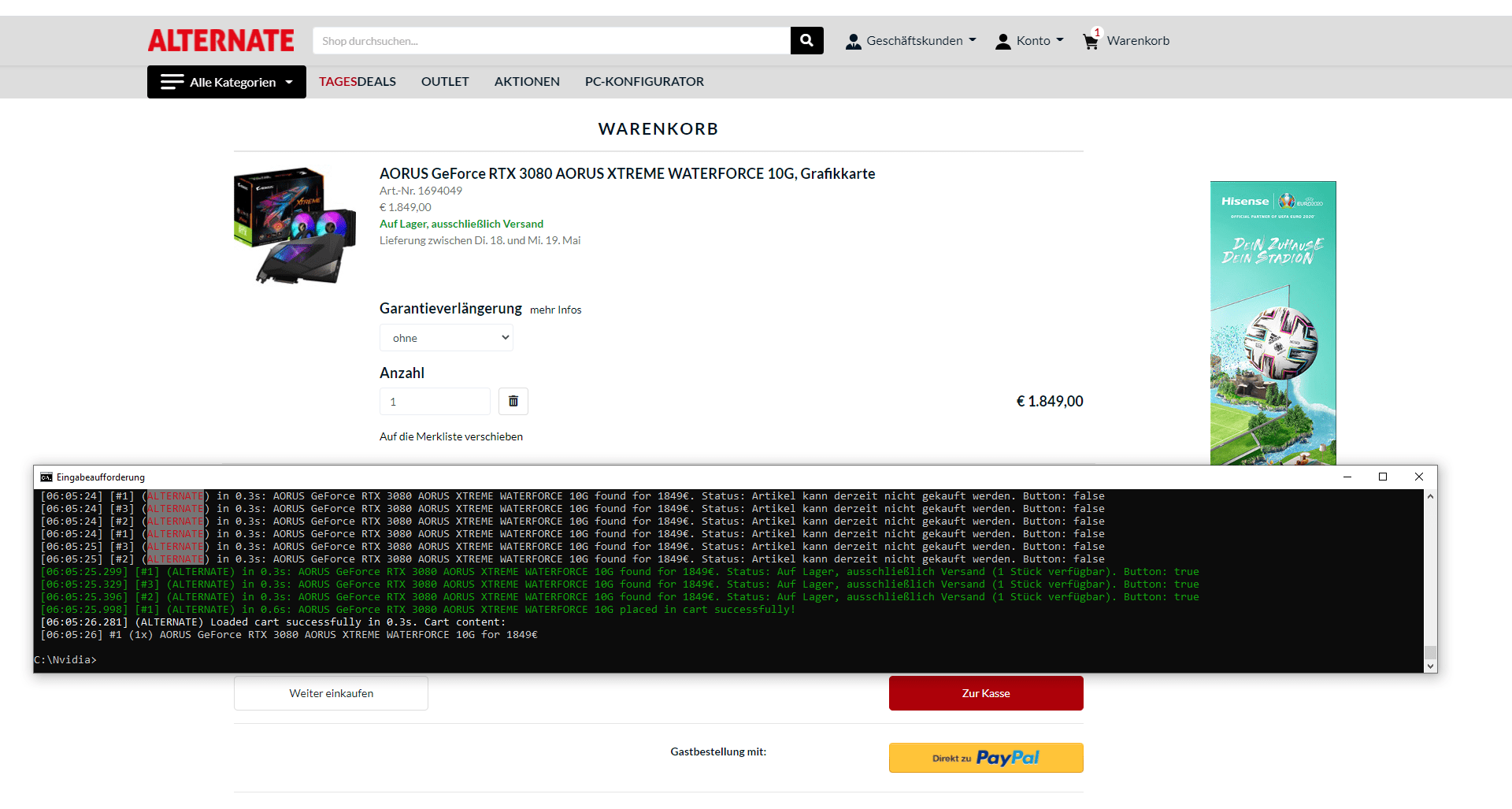Viewport: 1512px width, 809px height.
Task: Expand the Konto dropdown
Action: click(1060, 40)
